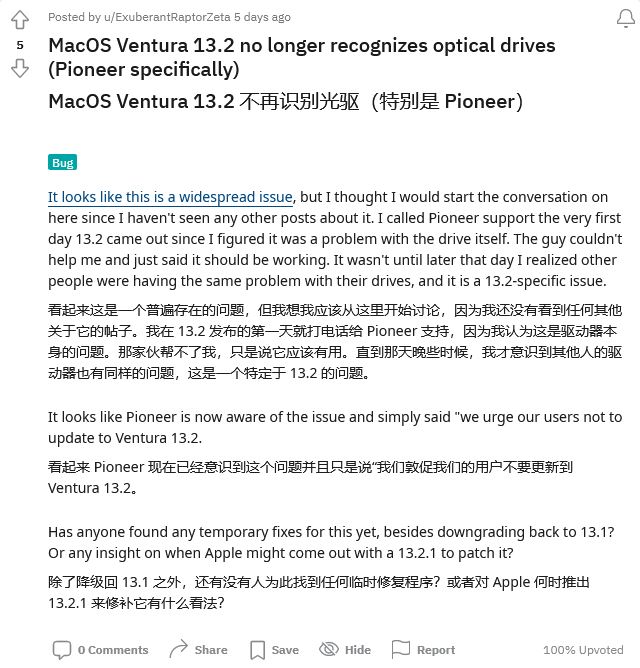640x668 pixels.
Task: Select the '100% Upvoted' text
Action: point(583,650)
